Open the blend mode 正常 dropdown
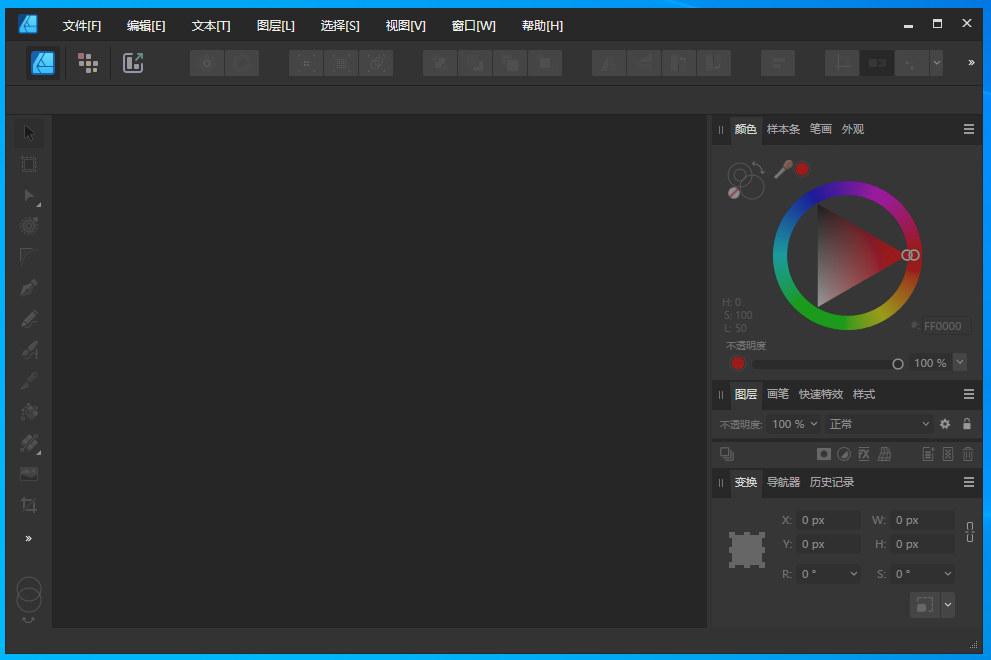 point(878,424)
